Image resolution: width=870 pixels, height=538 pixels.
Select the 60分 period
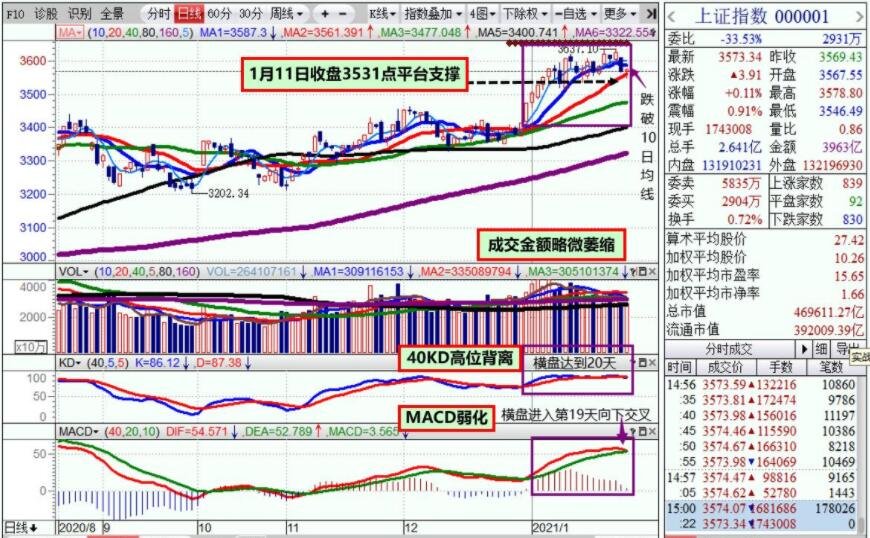[x=220, y=13]
